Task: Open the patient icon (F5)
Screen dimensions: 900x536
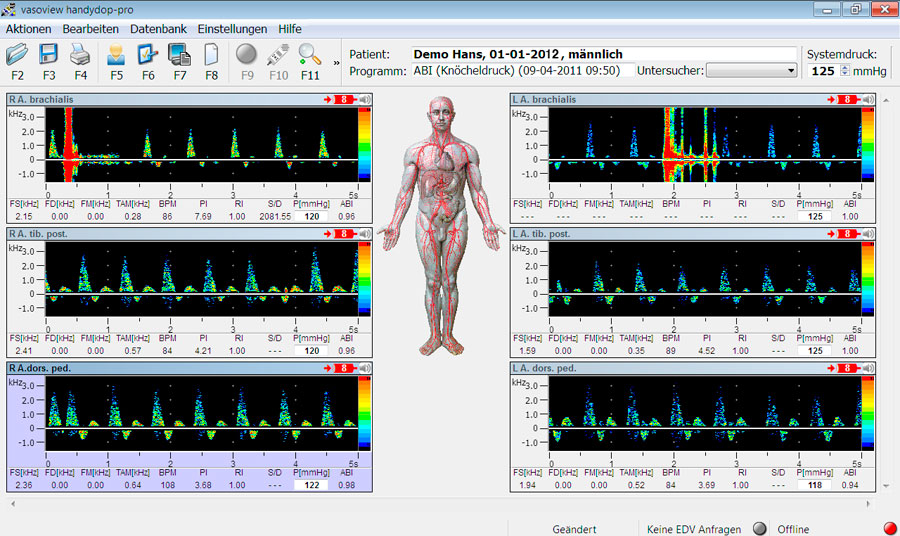Action: click(117, 55)
